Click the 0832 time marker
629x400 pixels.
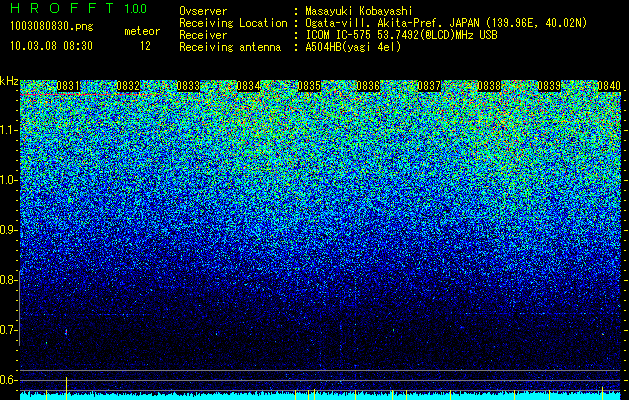pyautogui.click(x=128, y=86)
